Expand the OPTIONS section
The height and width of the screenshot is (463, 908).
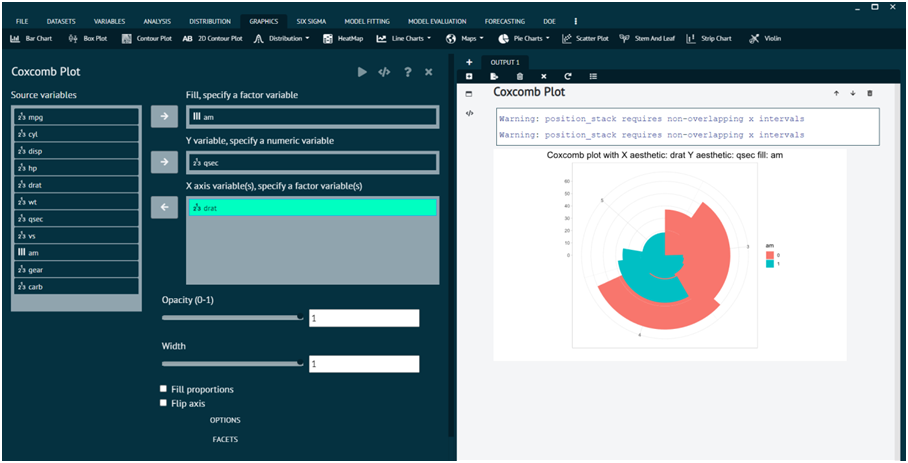225,420
